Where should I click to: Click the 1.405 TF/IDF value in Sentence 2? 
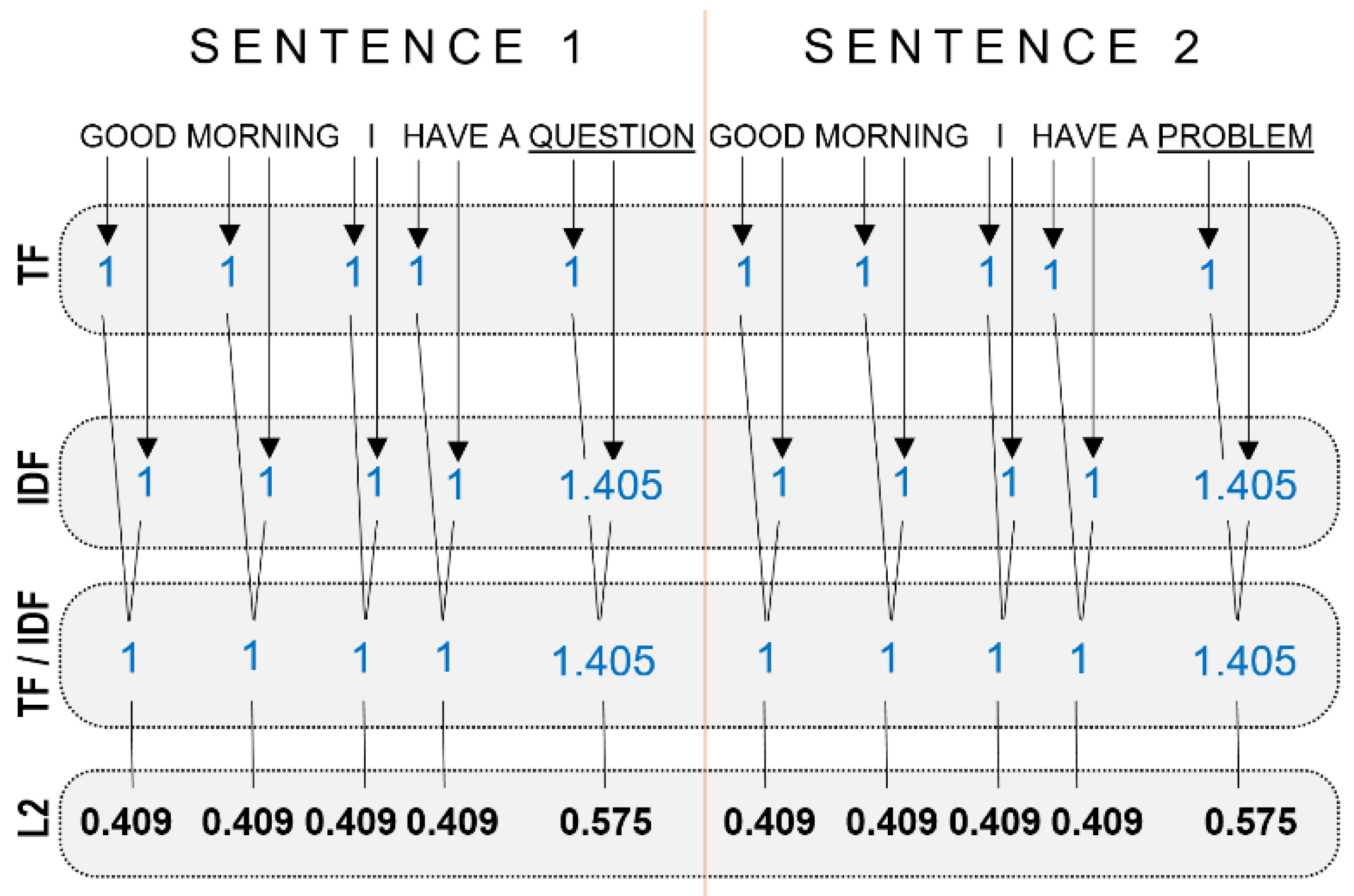point(1245,661)
